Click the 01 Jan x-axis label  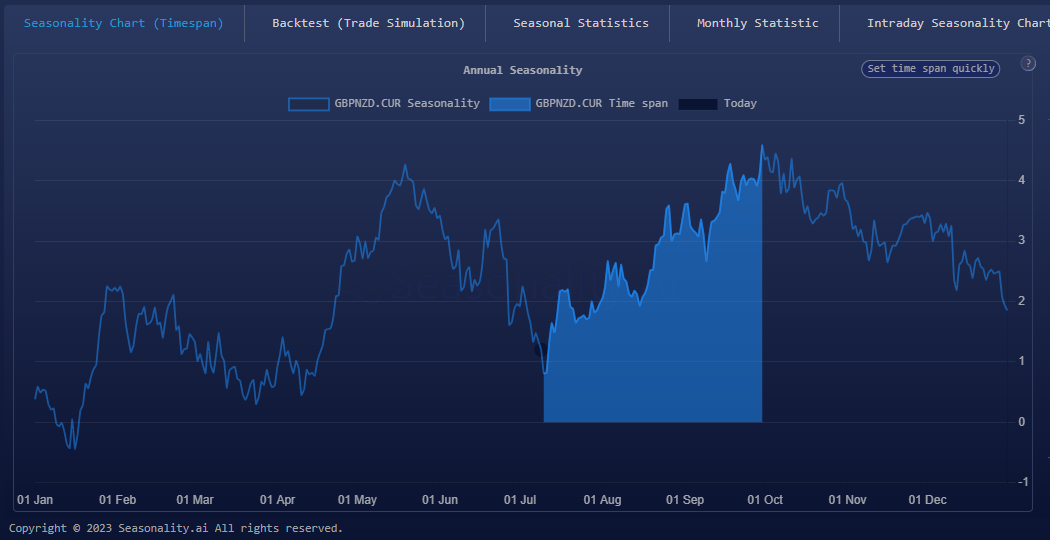pyautogui.click(x=35, y=499)
